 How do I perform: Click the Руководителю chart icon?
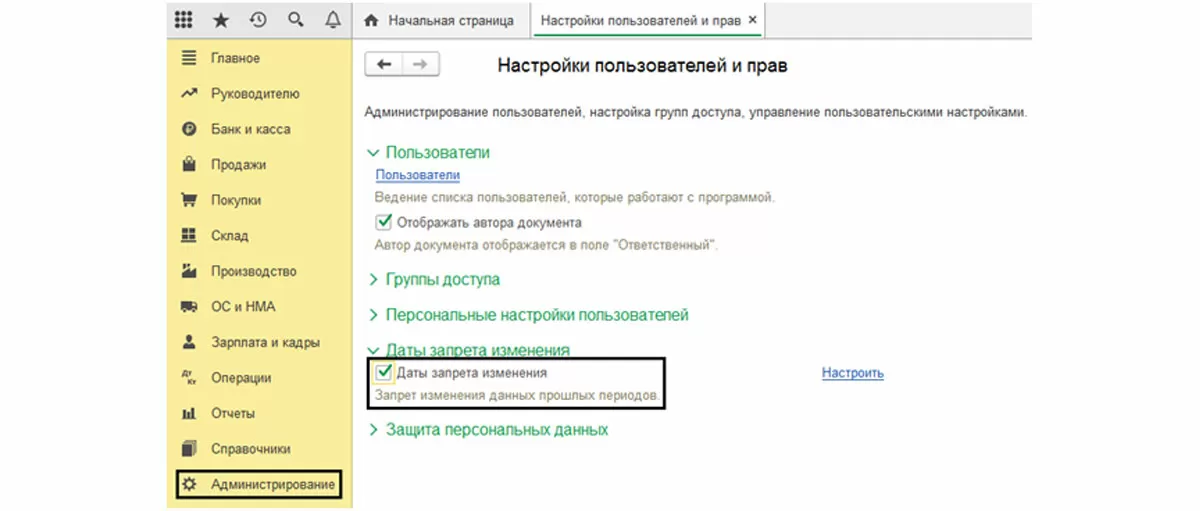point(188,94)
